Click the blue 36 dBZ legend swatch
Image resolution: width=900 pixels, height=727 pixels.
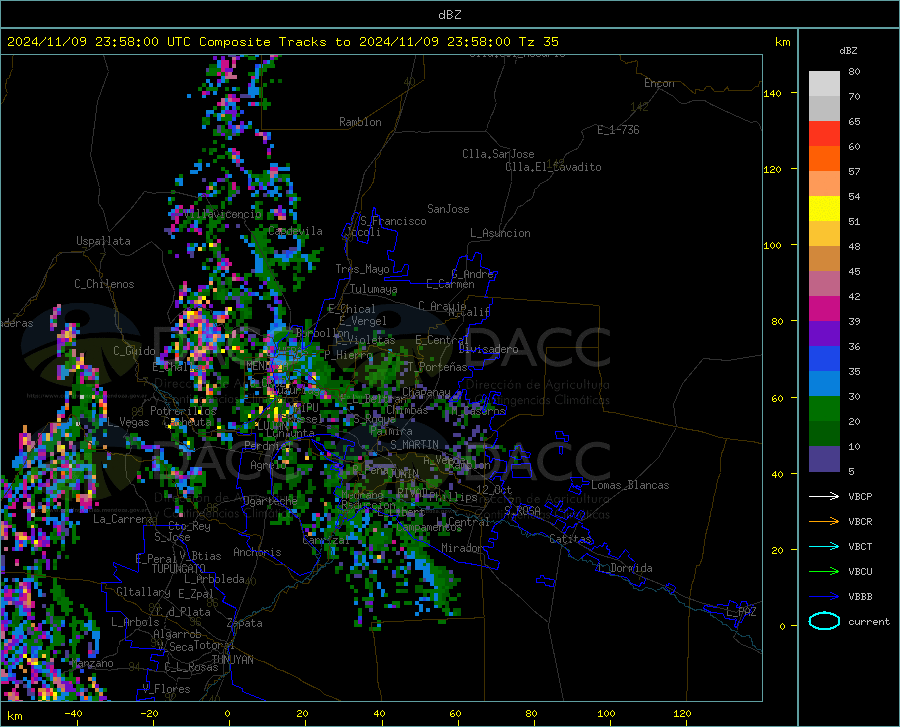tap(824, 358)
